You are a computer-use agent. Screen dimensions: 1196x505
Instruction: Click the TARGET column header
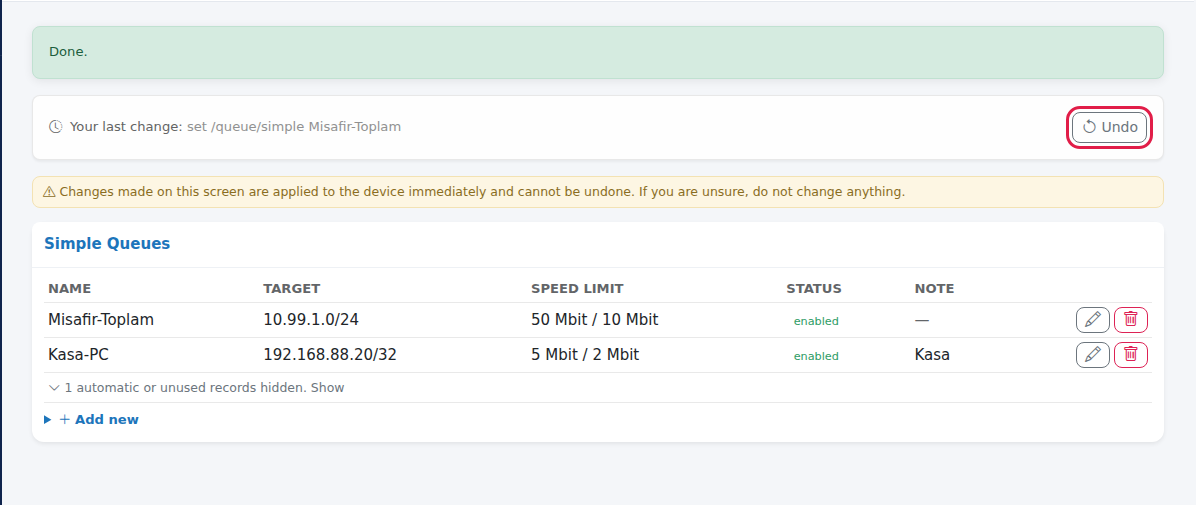pos(291,288)
